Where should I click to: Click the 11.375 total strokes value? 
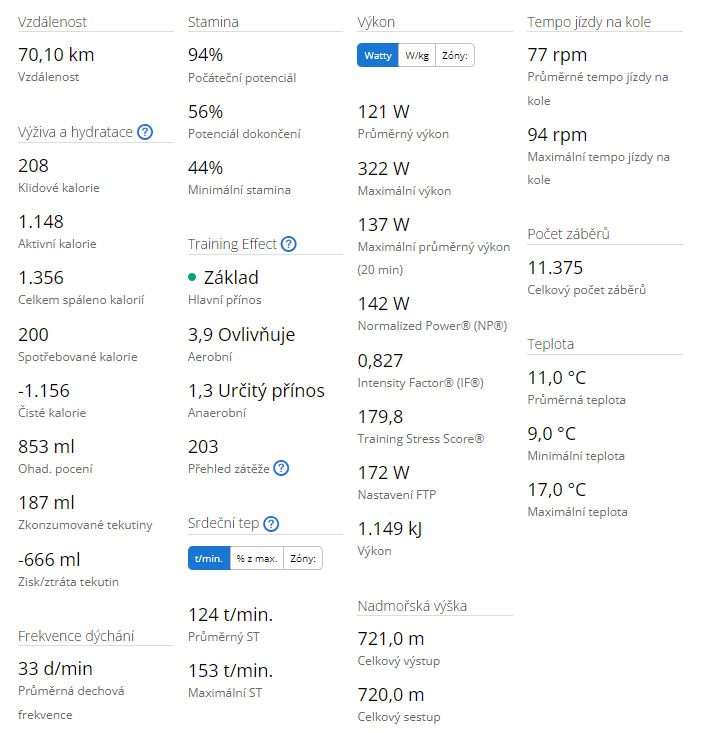(555, 267)
